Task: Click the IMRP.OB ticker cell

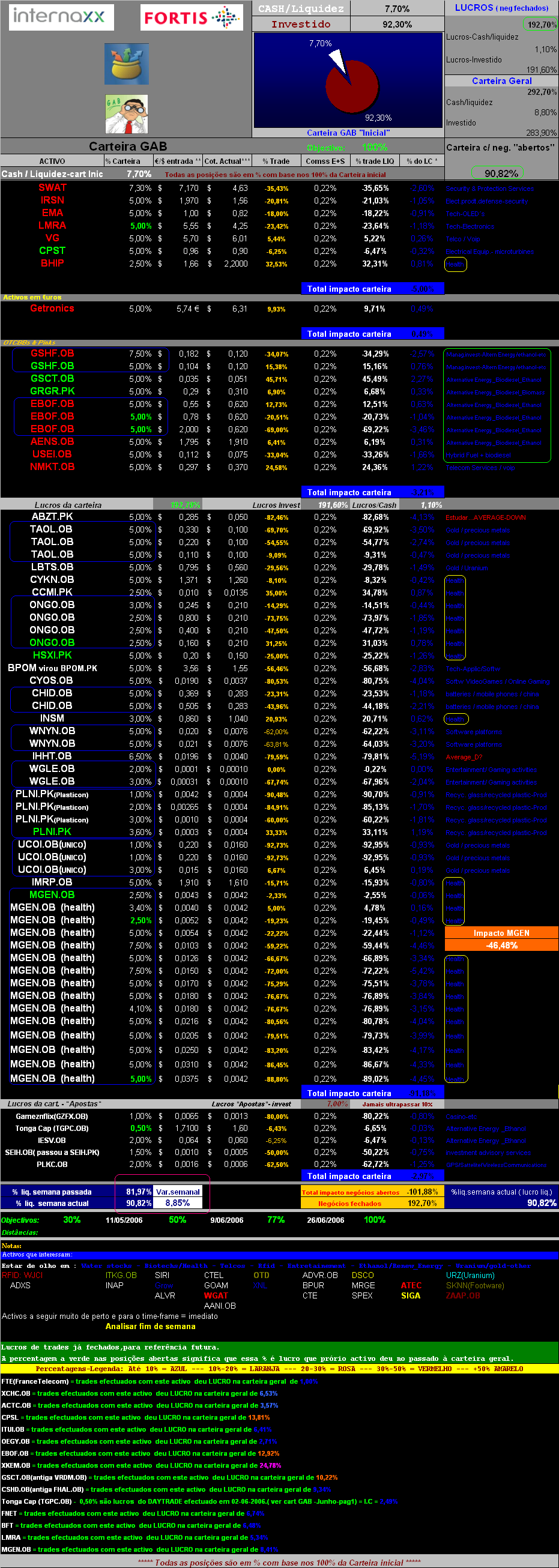Action: (52, 882)
